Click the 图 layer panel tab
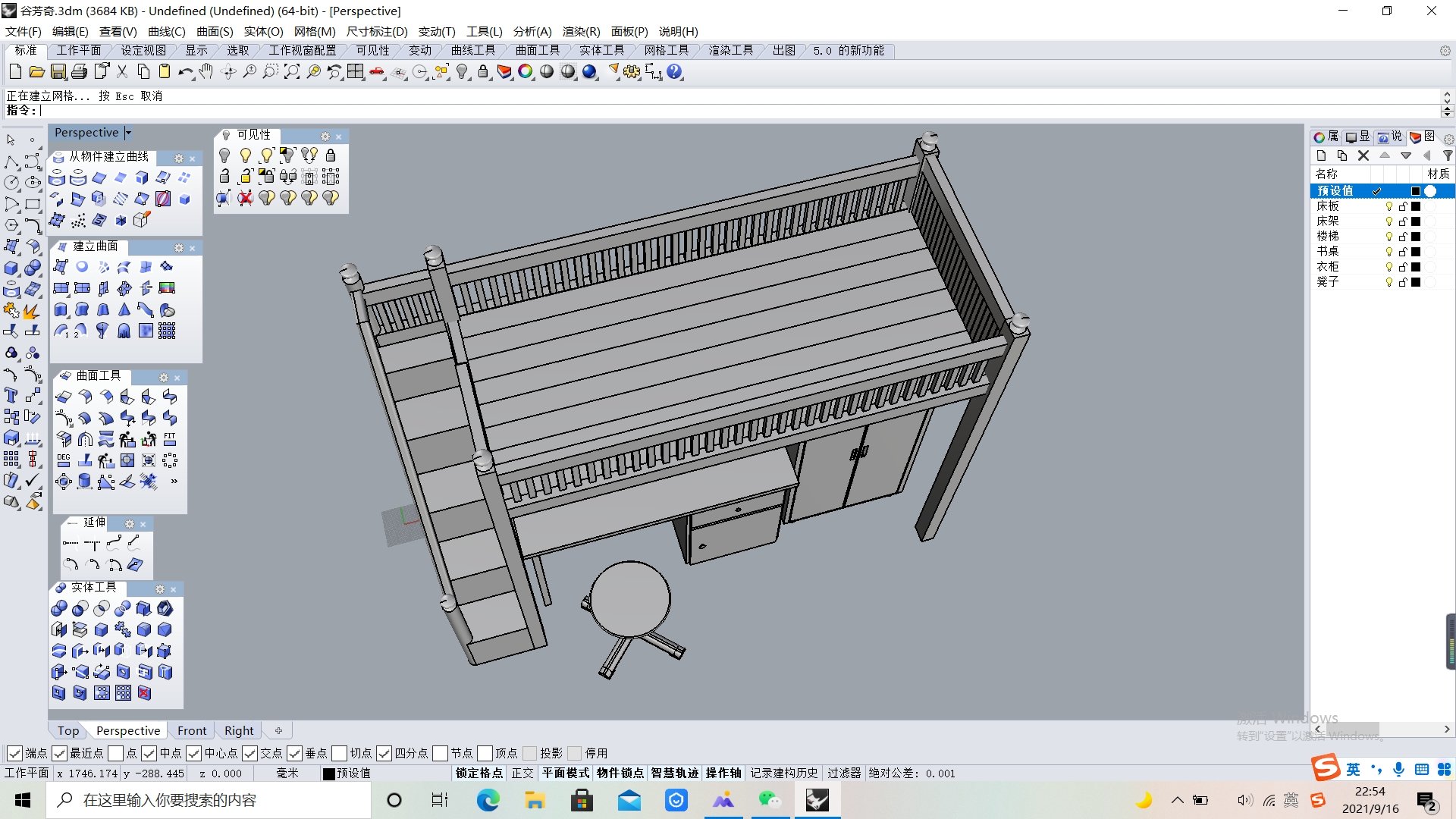 pyautogui.click(x=1428, y=137)
